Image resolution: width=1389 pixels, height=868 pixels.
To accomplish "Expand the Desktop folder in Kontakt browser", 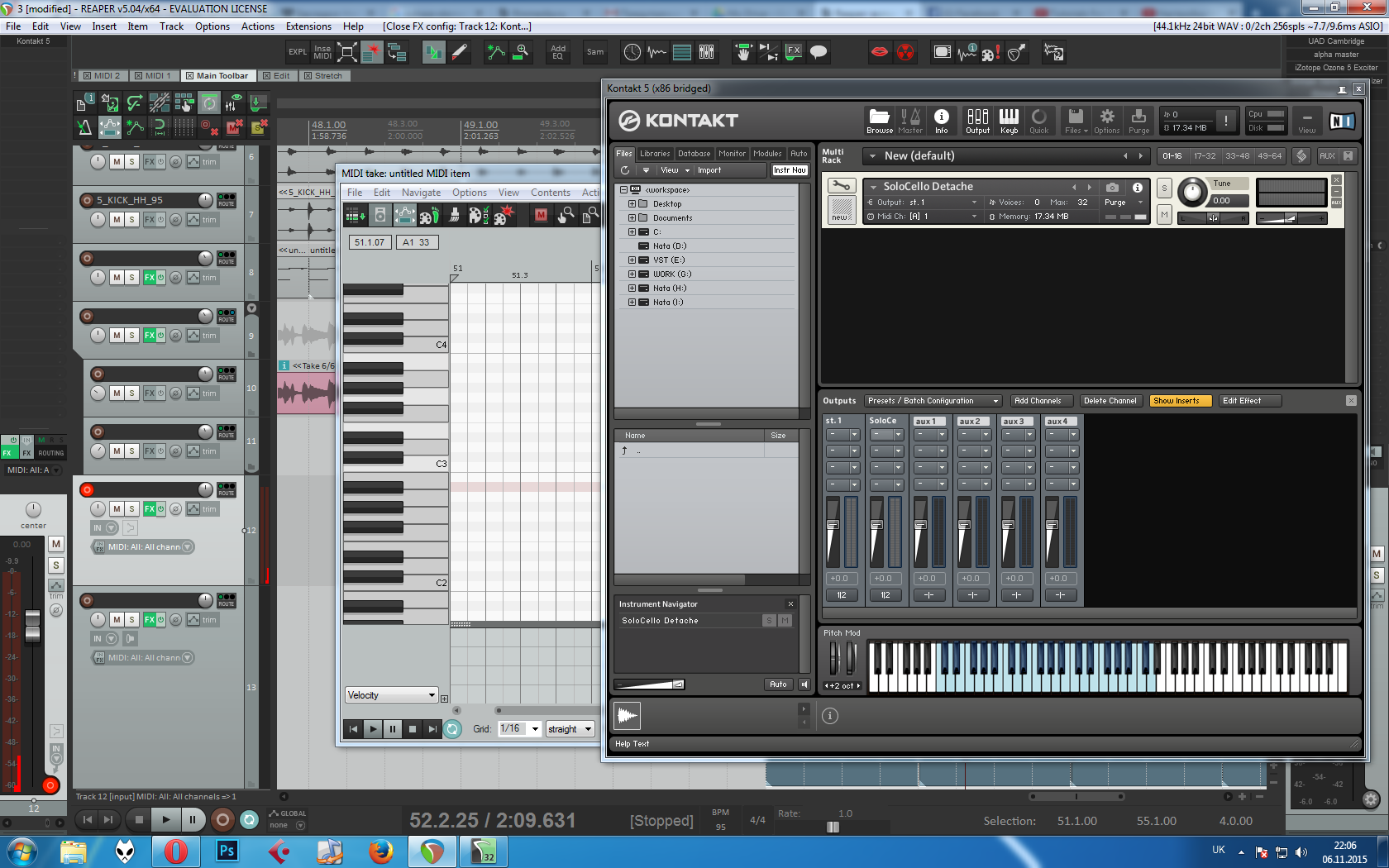I will click(632, 204).
